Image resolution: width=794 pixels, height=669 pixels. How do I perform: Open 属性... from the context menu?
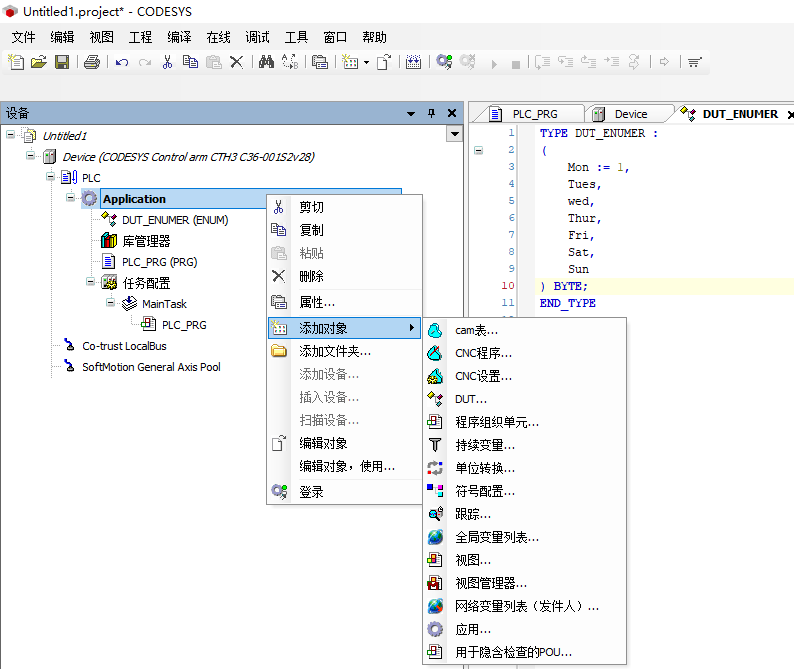pyautogui.click(x=344, y=303)
